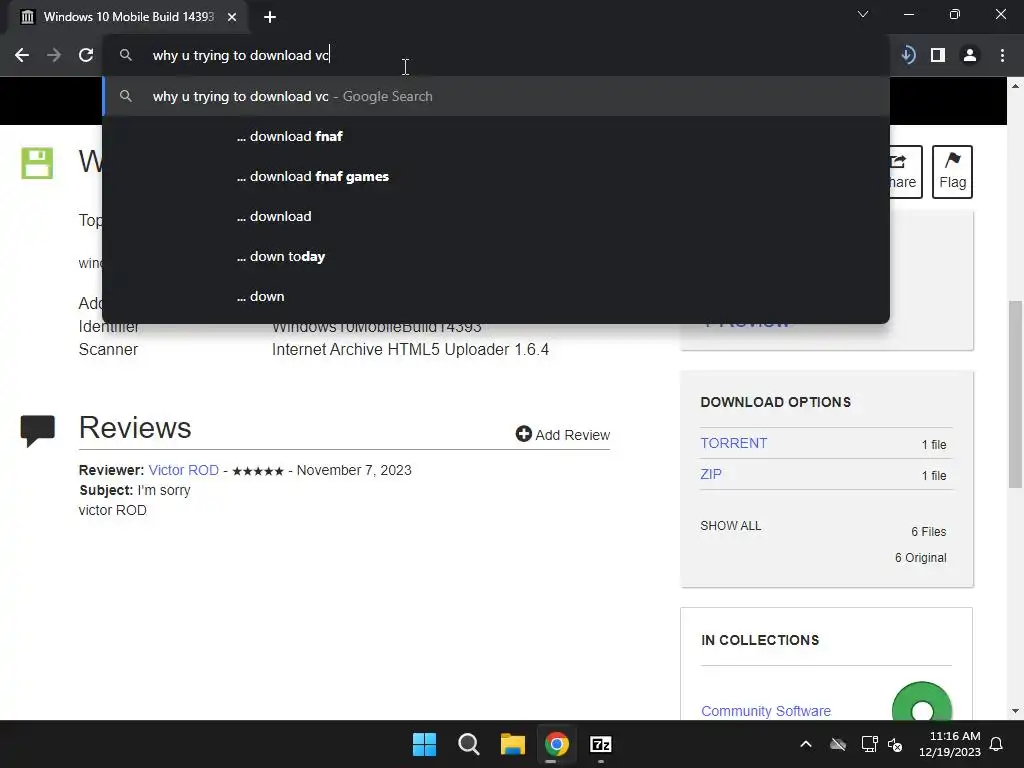Select the Windows 10 Mobile Build tab
Viewport: 1024px width, 768px height.
(x=129, y=17)
